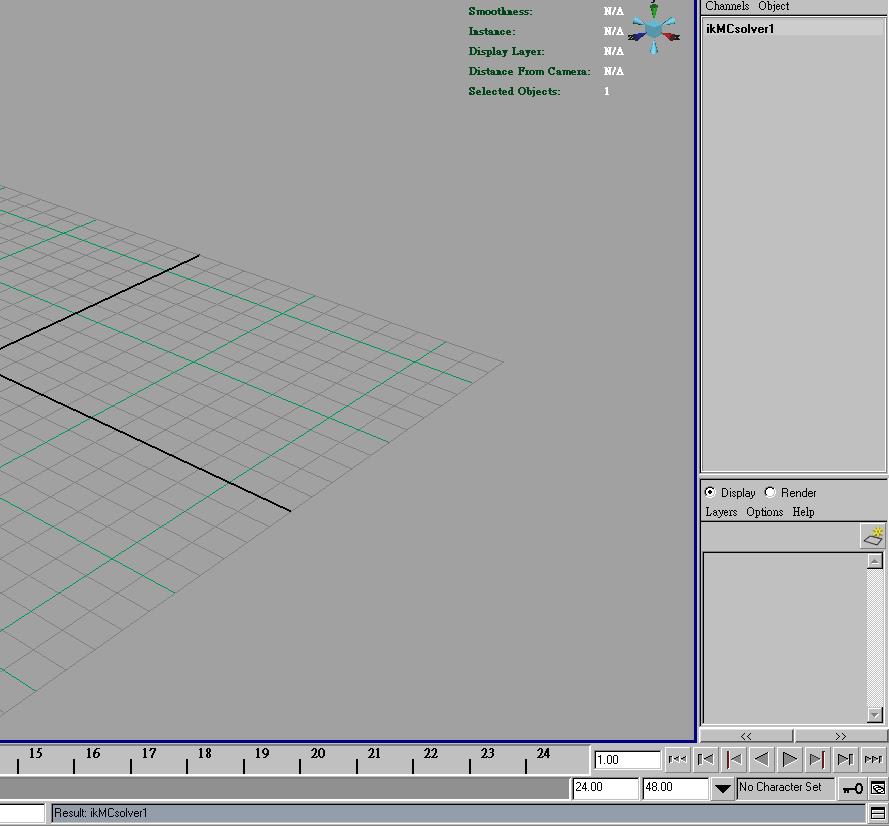Open the layer editor Help menu
Viewport: 889px width, 826px height.
point(803,512)
